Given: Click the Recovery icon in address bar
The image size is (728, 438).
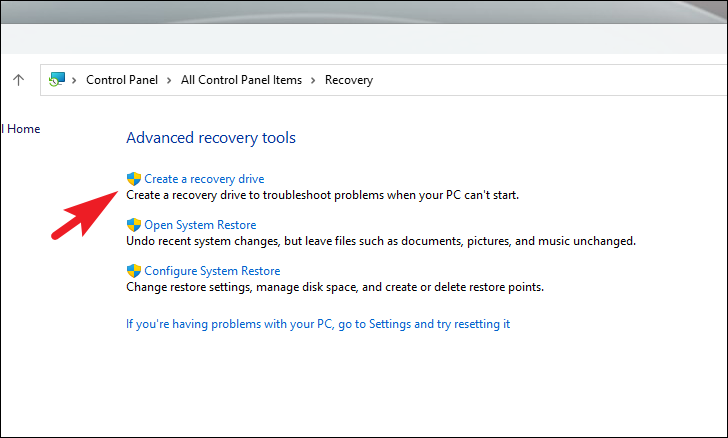Looking at the screenshot, I should 57,79.
